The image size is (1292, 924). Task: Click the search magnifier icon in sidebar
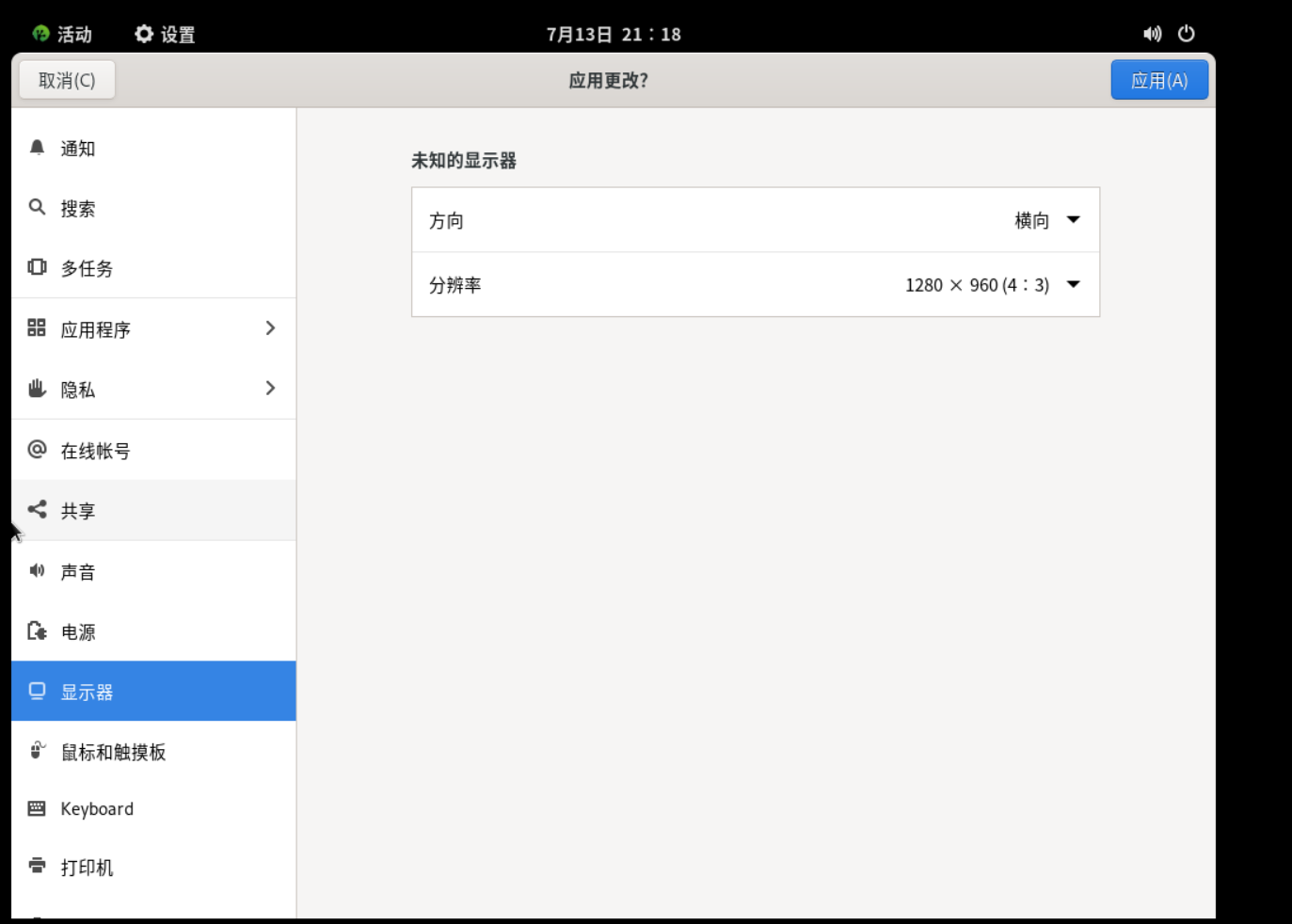(37, 207)
